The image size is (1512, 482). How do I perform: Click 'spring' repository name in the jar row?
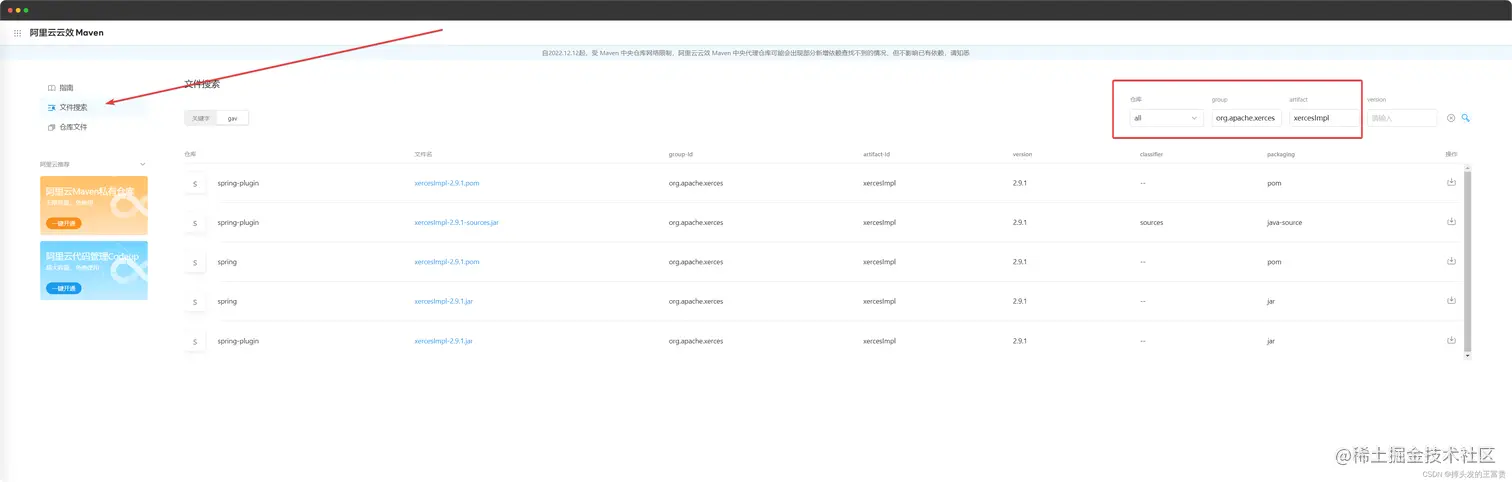point(227,301)
